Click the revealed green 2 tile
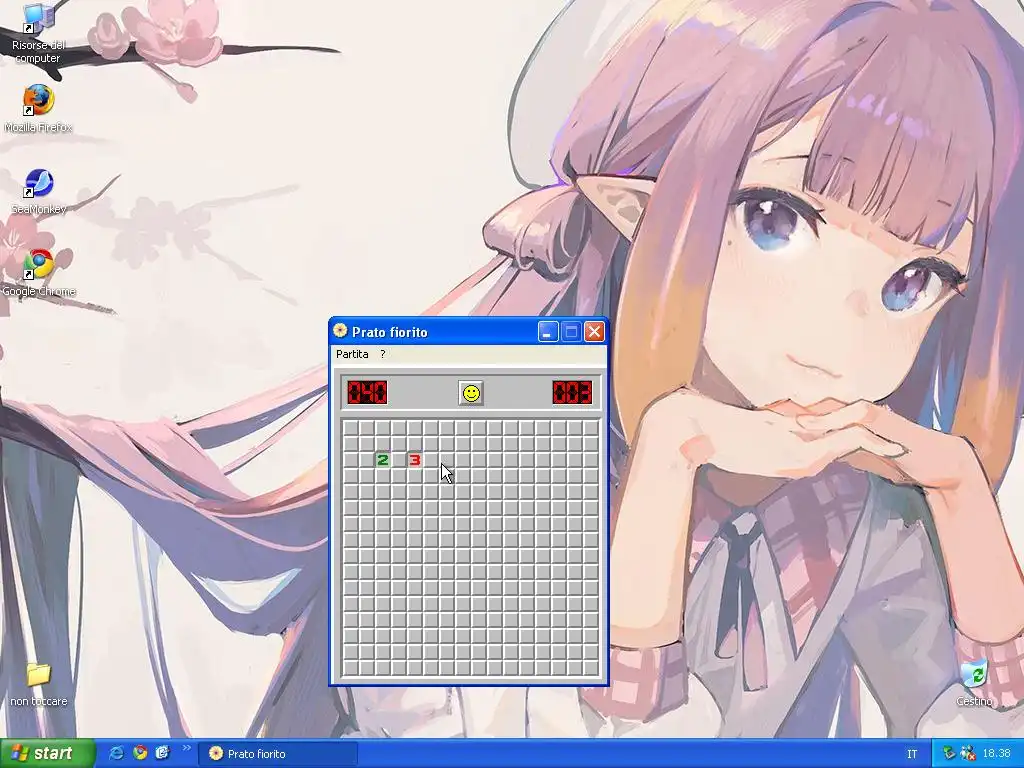Image resolution: width=1024 pixels, height=768 pixels. click(383, 460)
